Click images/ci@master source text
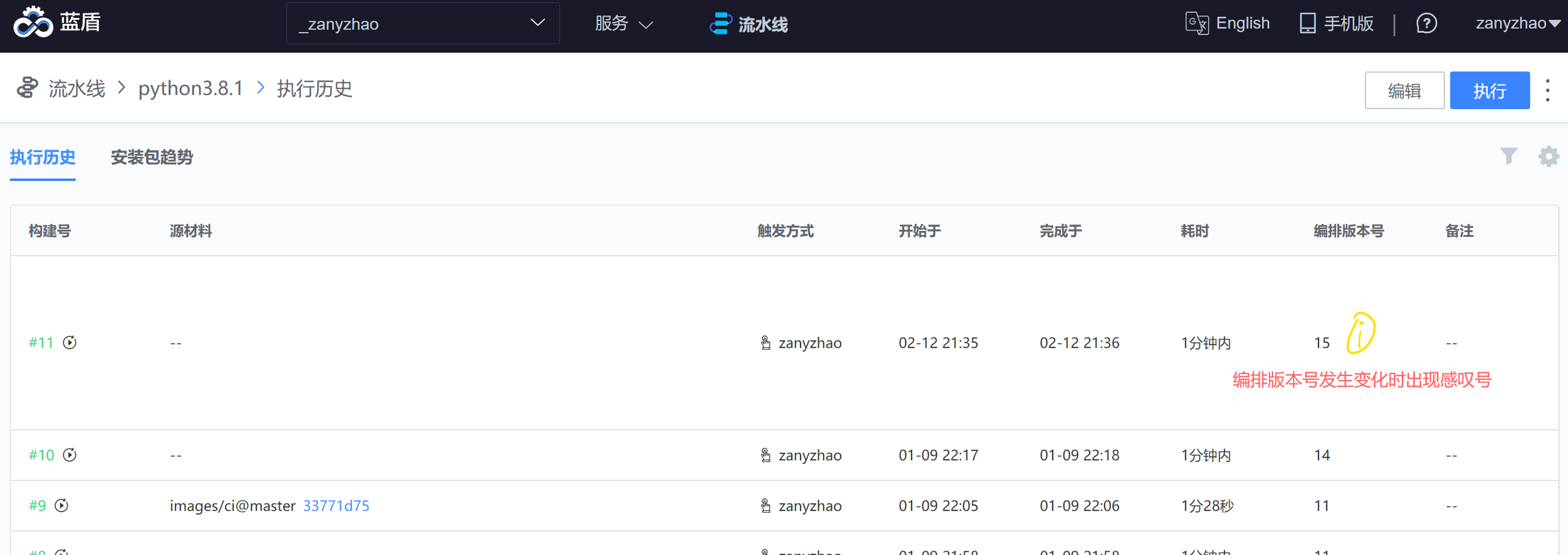The height and width of the screenshot is (555, 1568). pyautogui.click(x=233, y=506)
